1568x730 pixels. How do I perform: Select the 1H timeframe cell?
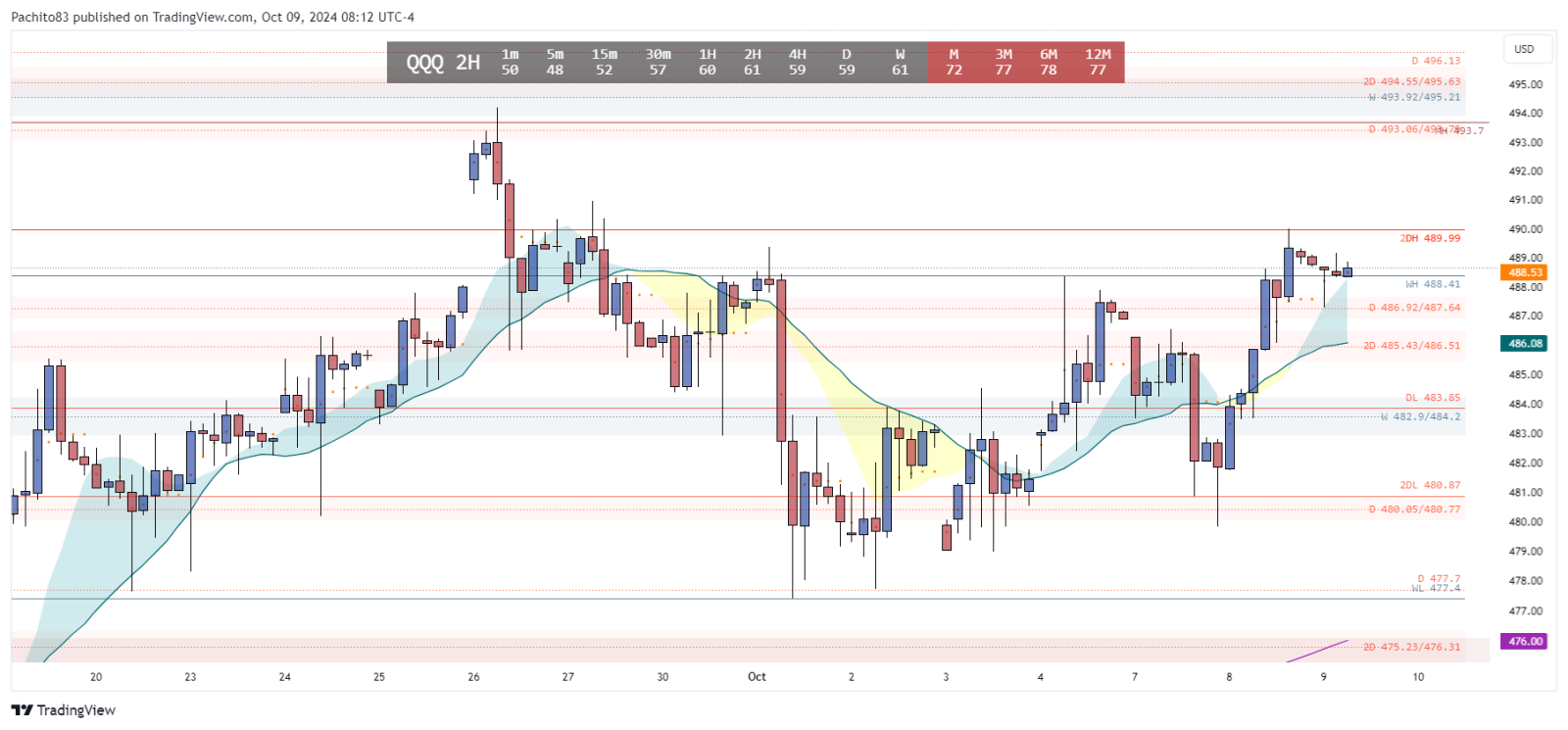pos(708,62)
